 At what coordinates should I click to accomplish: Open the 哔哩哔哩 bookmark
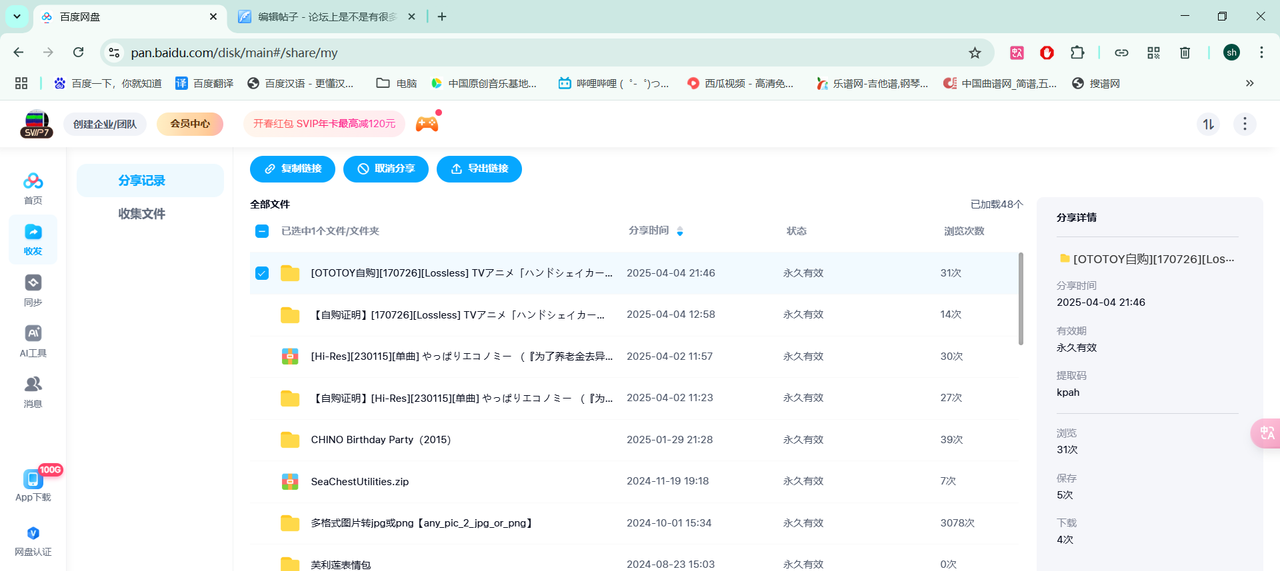613,83
